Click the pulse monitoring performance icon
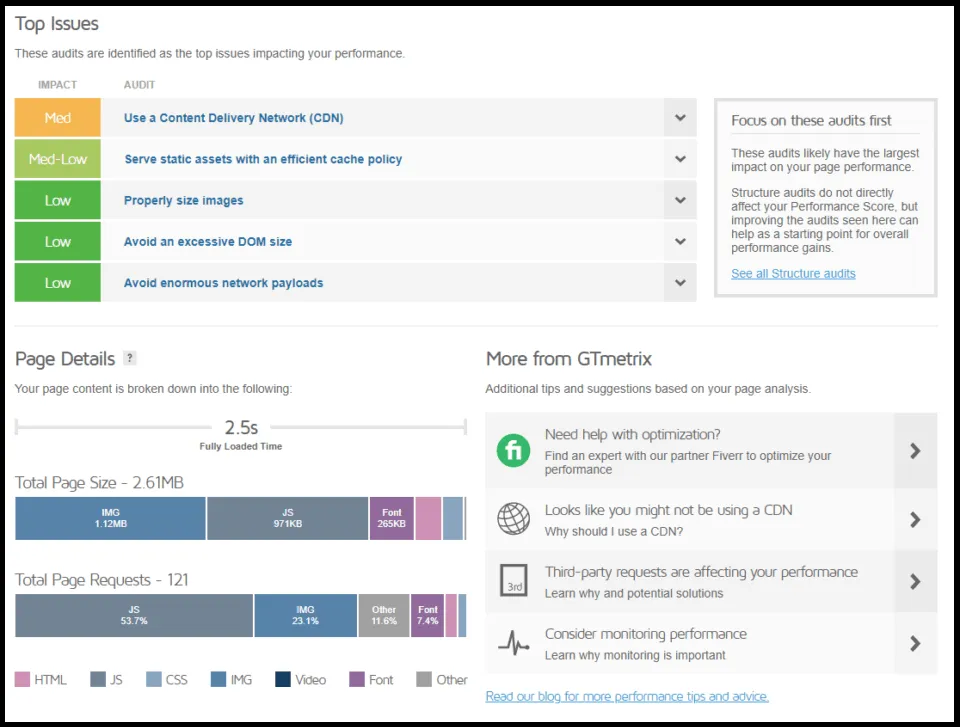 [513, 643]
